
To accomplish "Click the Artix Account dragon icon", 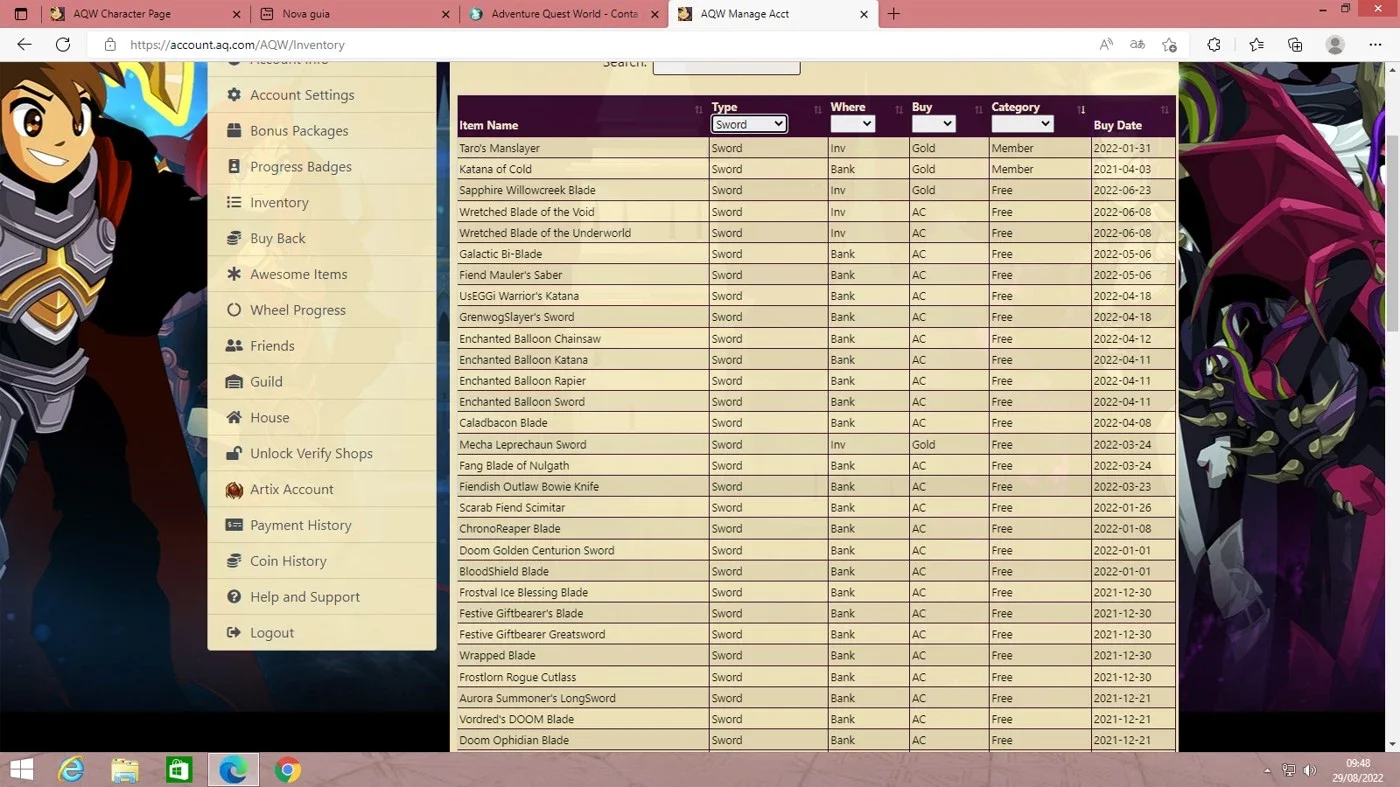I will point(234,489).
